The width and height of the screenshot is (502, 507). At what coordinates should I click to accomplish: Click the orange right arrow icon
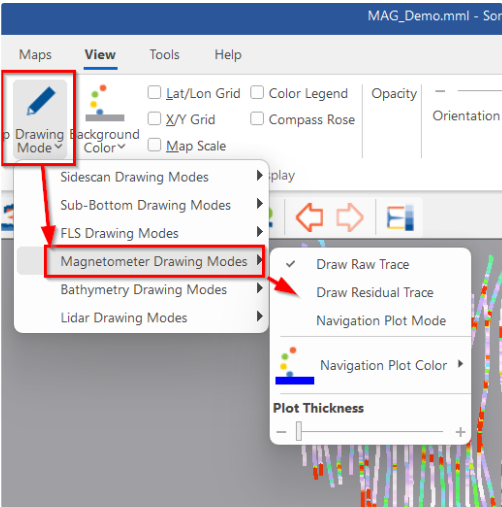point(350,218)
